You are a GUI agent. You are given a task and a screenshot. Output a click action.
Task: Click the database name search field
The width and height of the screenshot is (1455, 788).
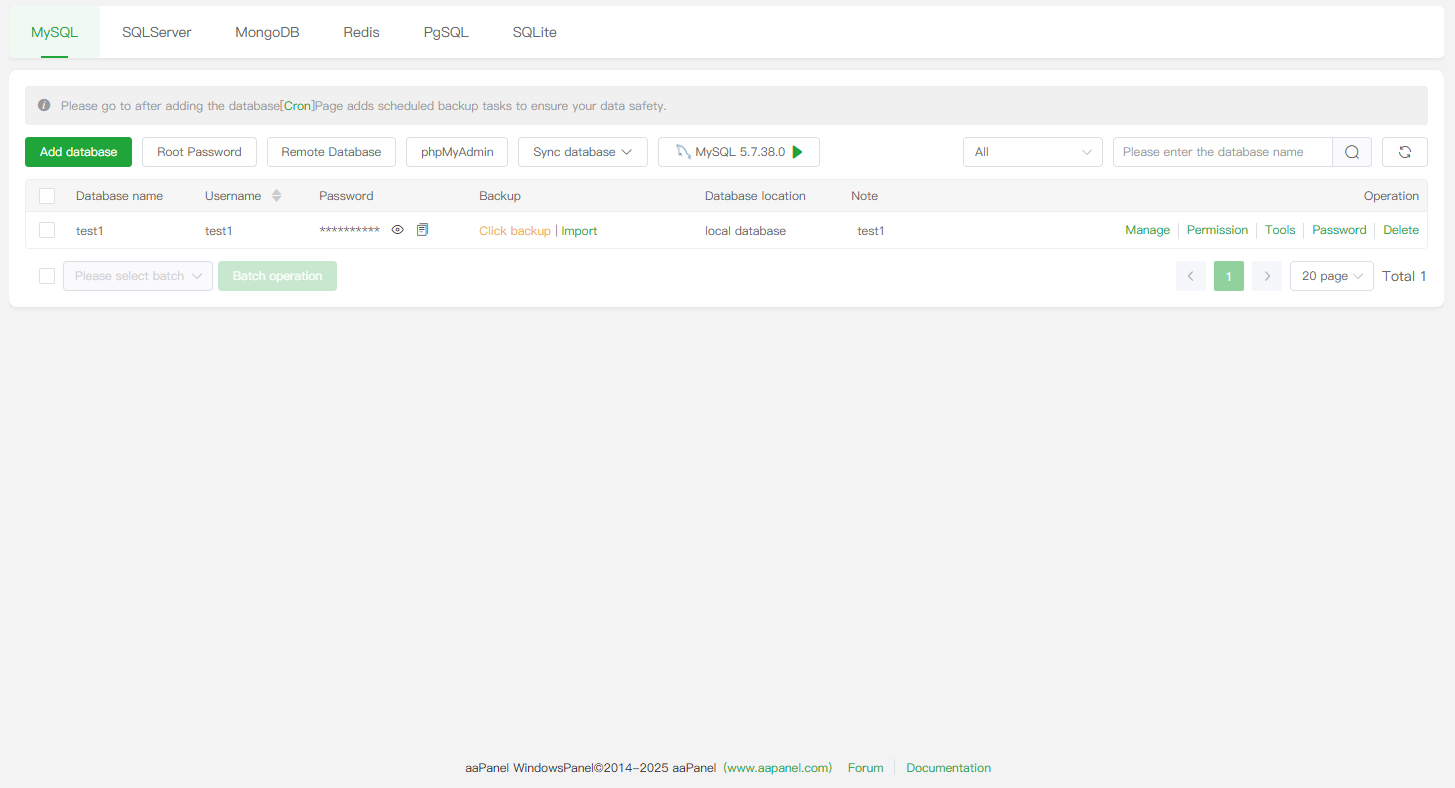(1221, 152)
